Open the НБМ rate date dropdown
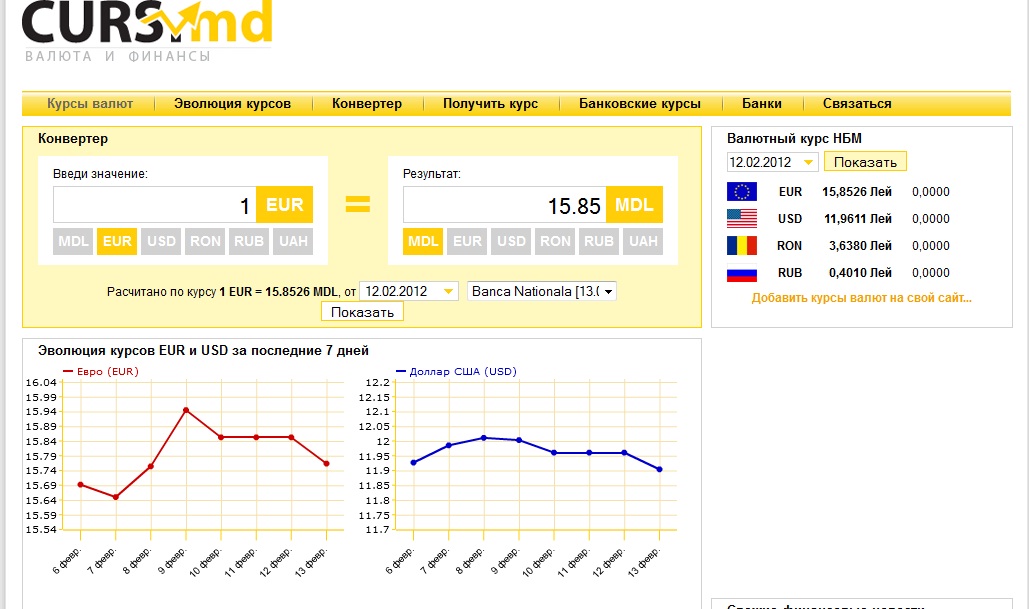Image resolution: width=1029 pixels, height=609 pixels. pos(772,162)
